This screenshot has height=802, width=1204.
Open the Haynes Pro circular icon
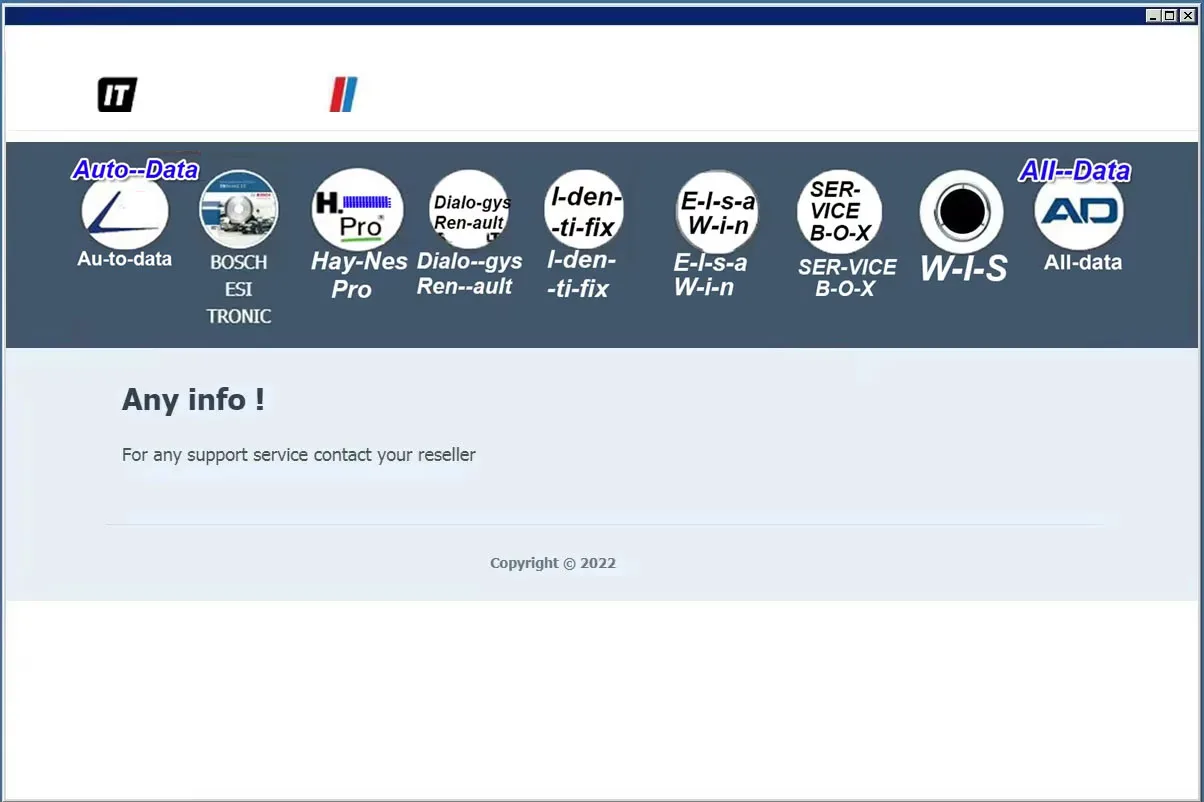pyautogui.click(x=358, y=209)
